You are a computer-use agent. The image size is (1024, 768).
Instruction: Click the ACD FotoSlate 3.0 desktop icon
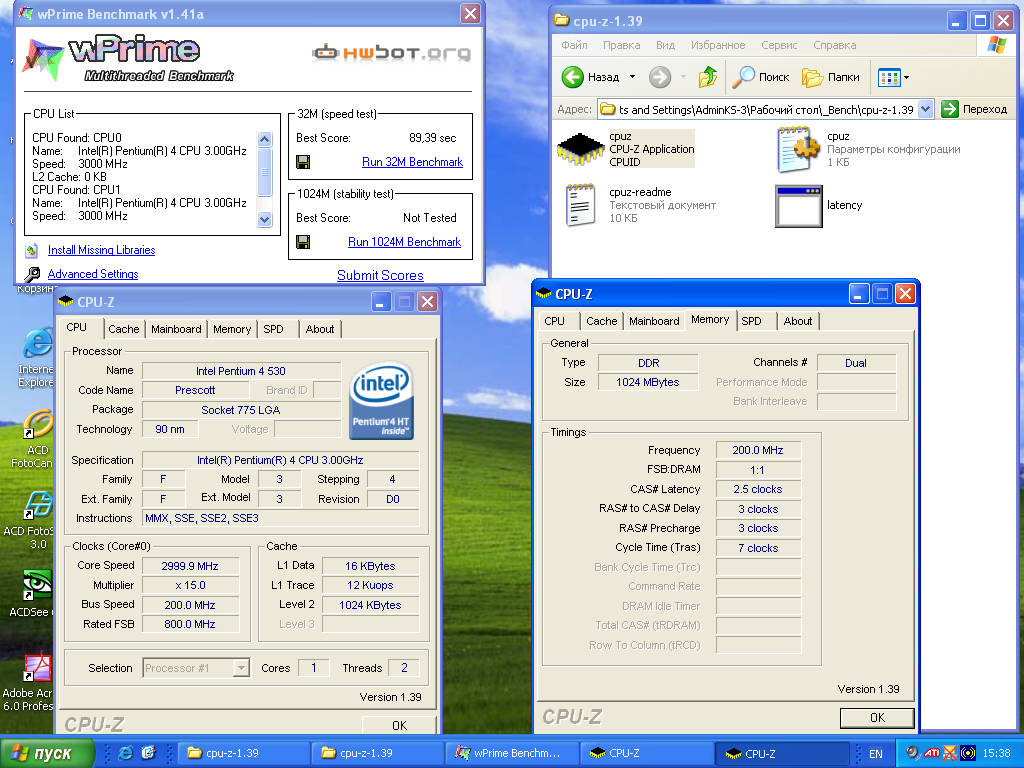click(29, 520)
